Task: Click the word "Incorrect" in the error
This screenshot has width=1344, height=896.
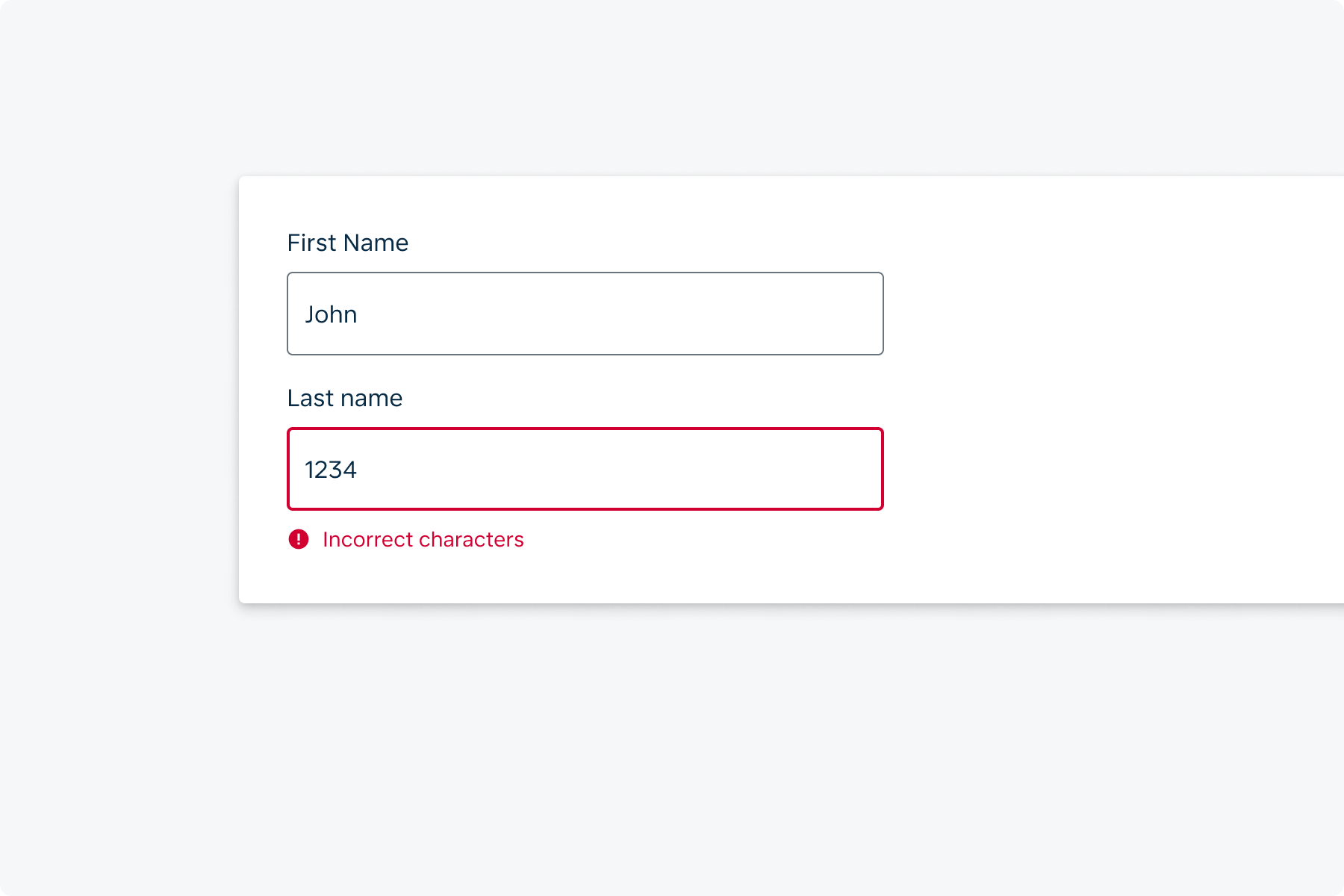Action: (366, 539)
